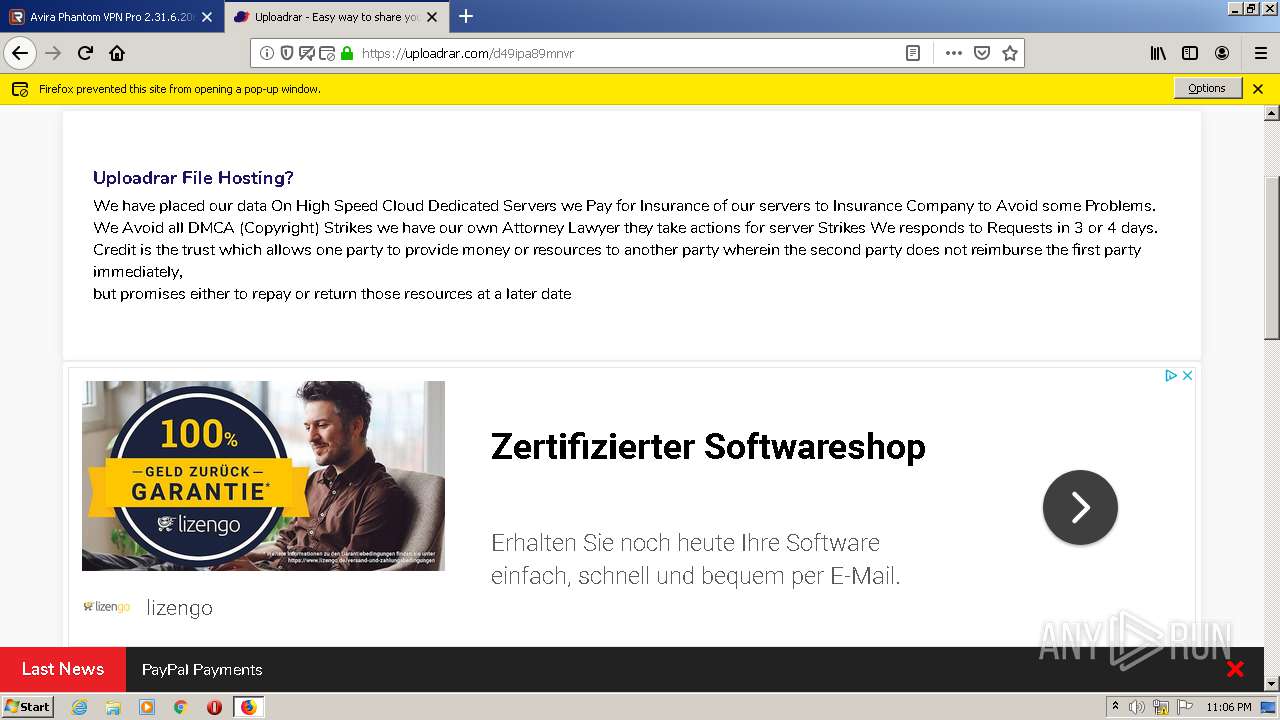Switch to Firefox in the taskbar
Image resolution: width=1280 pixels, height=720 pixels.
[248, 707]
